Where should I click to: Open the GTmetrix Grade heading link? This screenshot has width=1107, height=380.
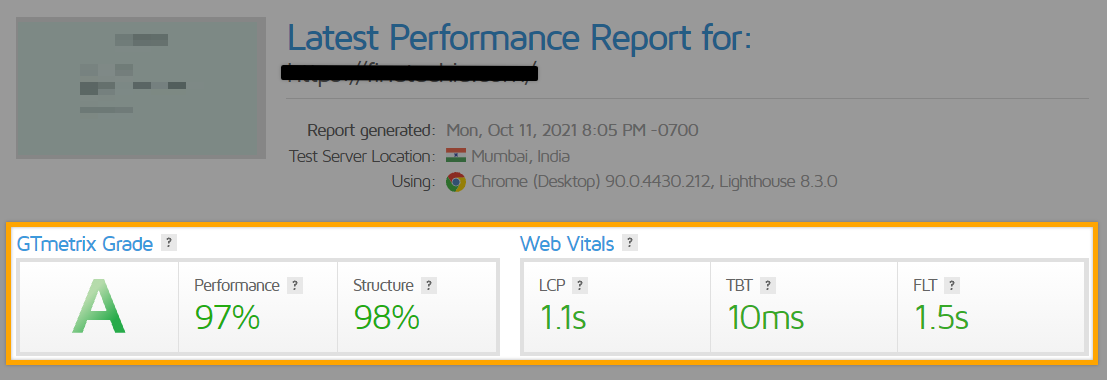[x=85, y=244]
